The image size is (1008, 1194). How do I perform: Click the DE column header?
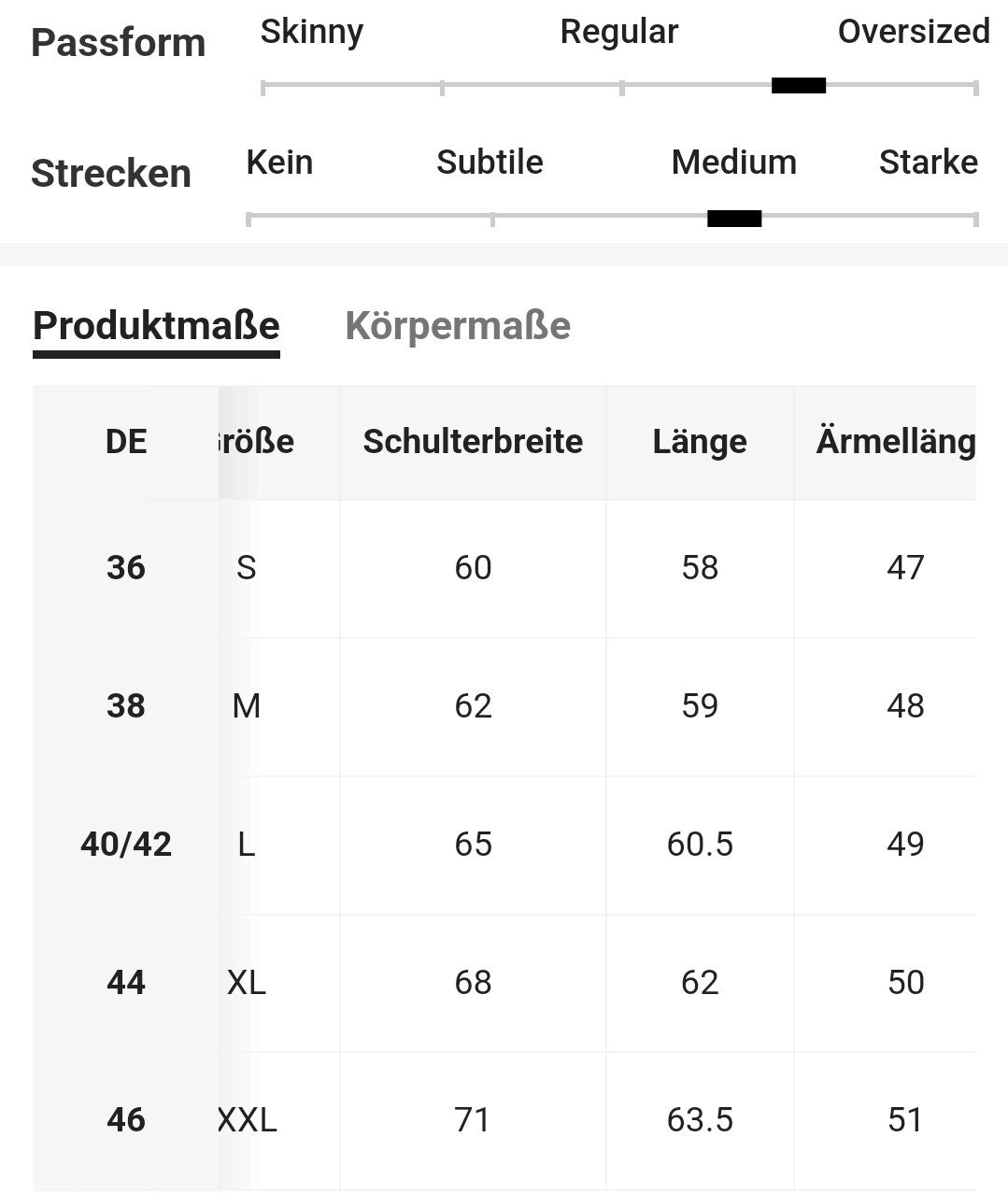[126, 441]
